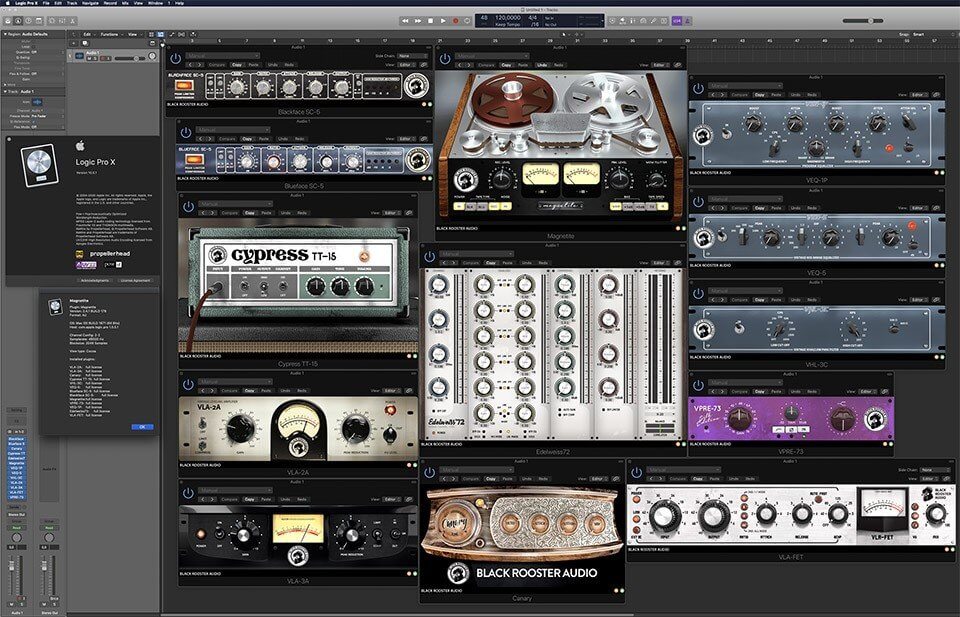The width and height of the screenshot is (960, 617).
Task: Select the Audio 1 track icon in the inspector
Action: click(37, 102)
